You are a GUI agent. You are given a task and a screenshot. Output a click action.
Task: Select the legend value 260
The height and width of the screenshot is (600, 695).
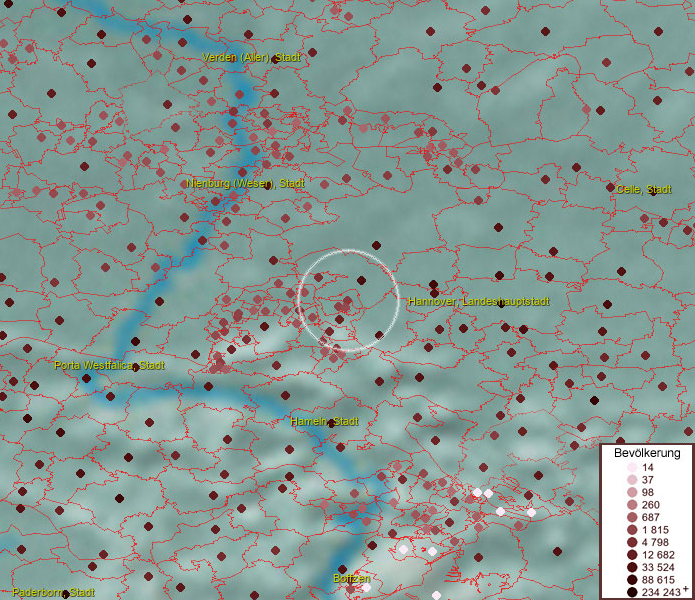(651, 505)
